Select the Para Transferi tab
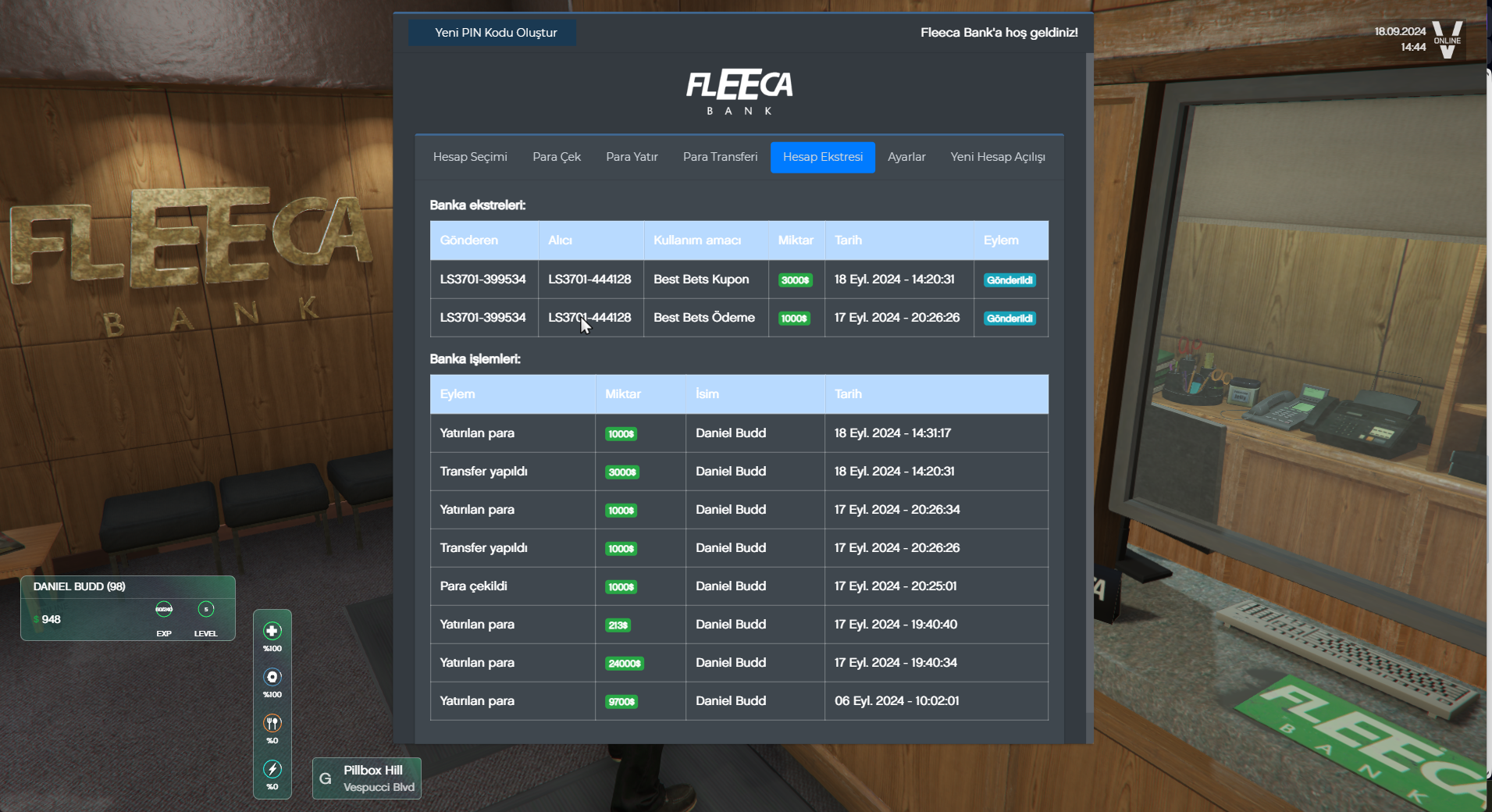This screenshot has width=1492, height=812. tap(720, 157)
